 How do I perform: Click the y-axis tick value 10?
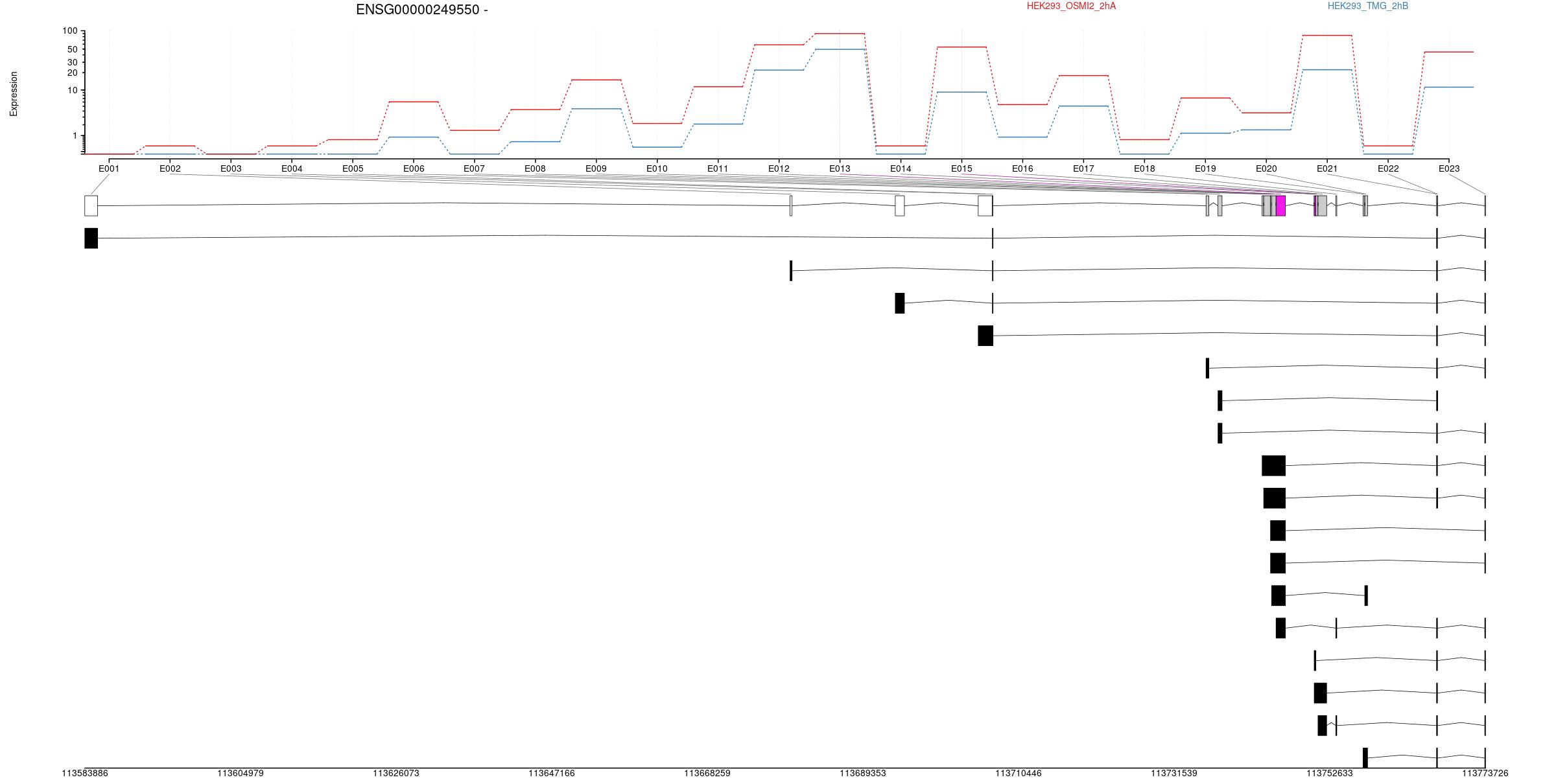click(x=73, y=90)
